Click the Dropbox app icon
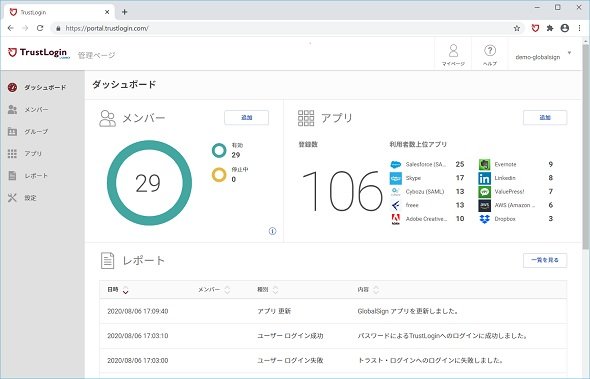The width and height of the screenshot is (590, 379). click(x=484, y=219)
